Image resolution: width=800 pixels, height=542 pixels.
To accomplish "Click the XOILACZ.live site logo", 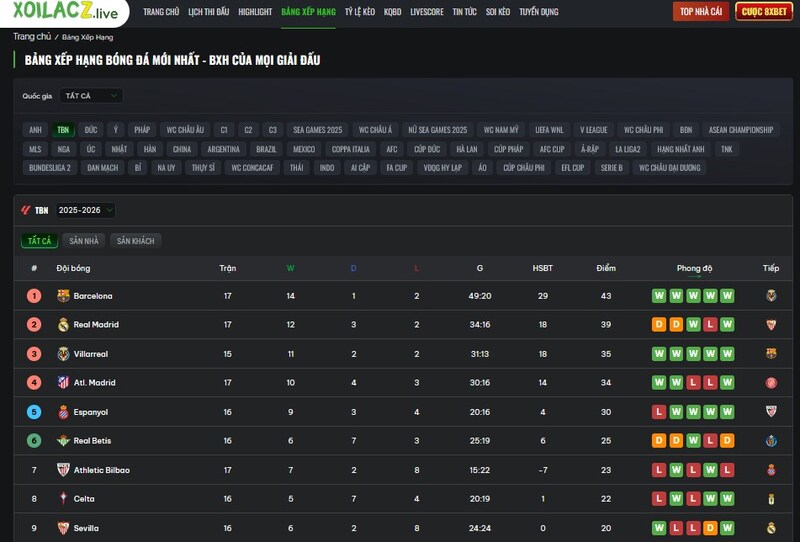I will tap(65, 12).
